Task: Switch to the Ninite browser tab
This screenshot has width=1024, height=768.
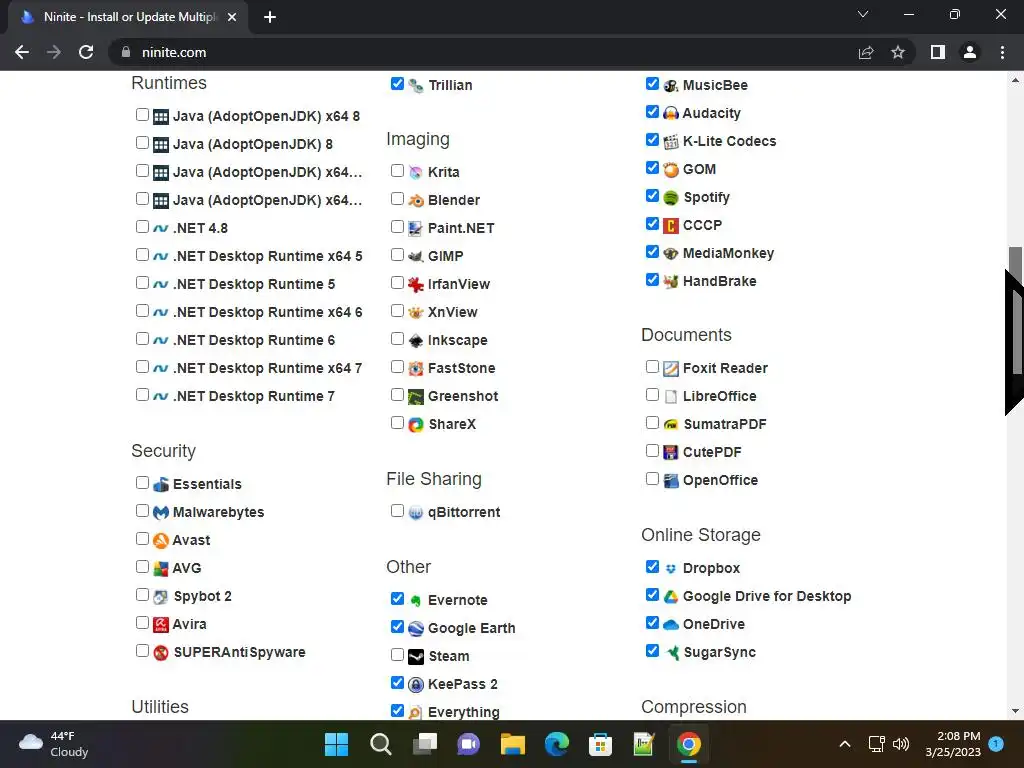Action: [129, 17]
